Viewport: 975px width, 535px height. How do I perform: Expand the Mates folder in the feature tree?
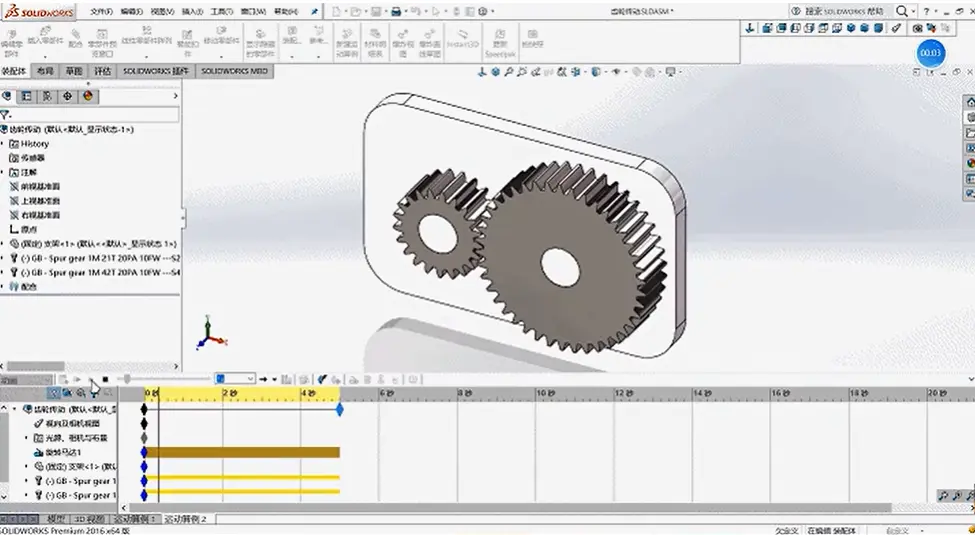pyautogui.click(x=2, y=287)
